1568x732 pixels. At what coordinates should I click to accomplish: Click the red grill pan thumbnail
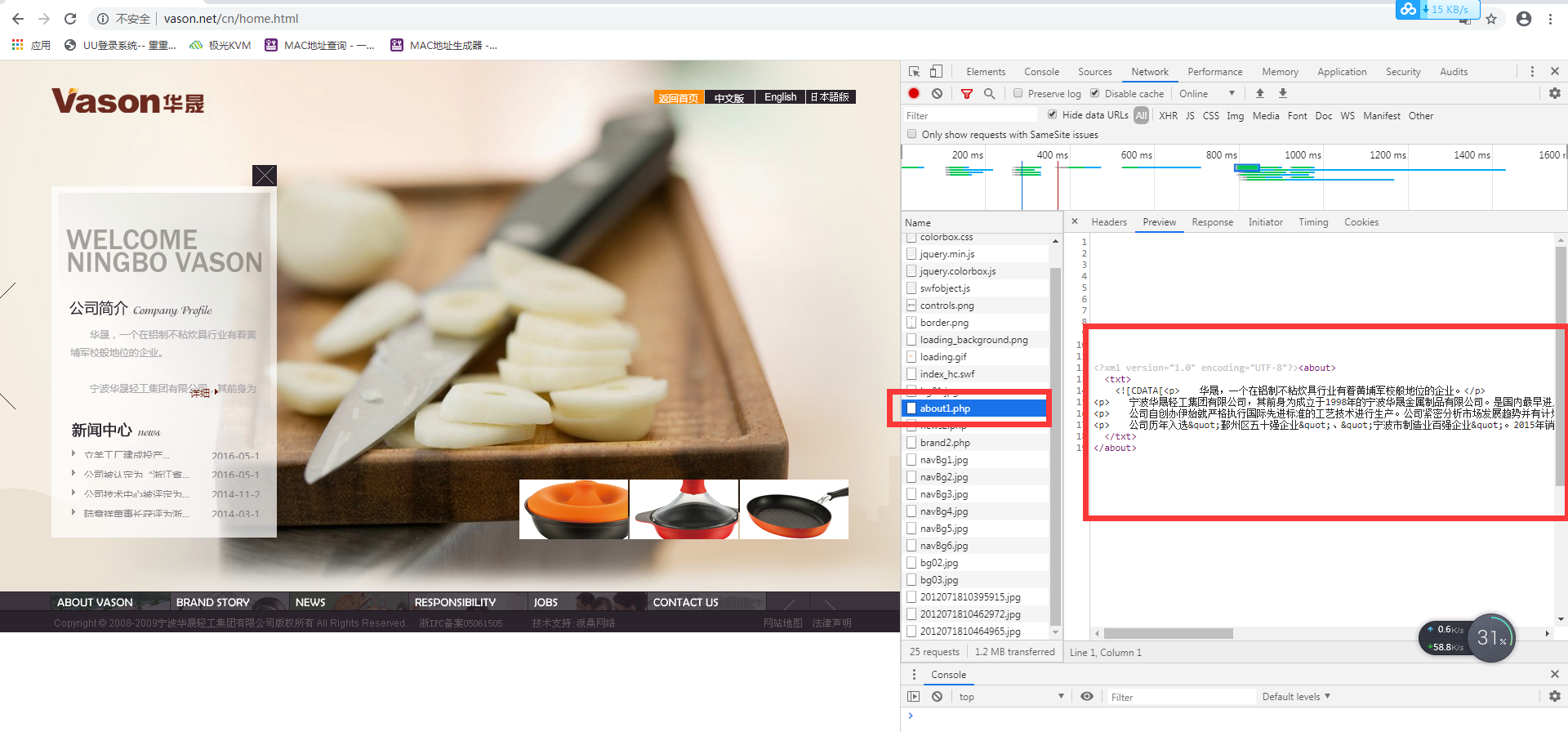click(794, 509)
